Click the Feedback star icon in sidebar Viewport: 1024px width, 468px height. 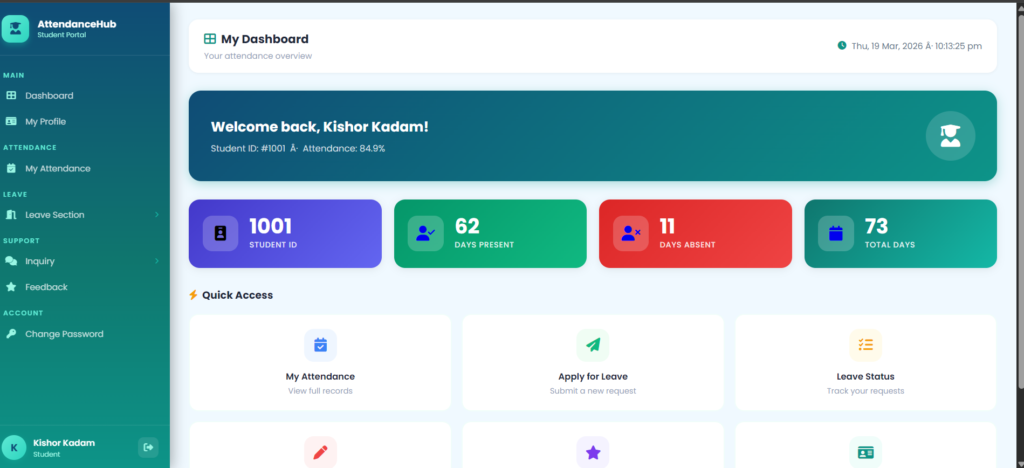[x=11, y=287]
